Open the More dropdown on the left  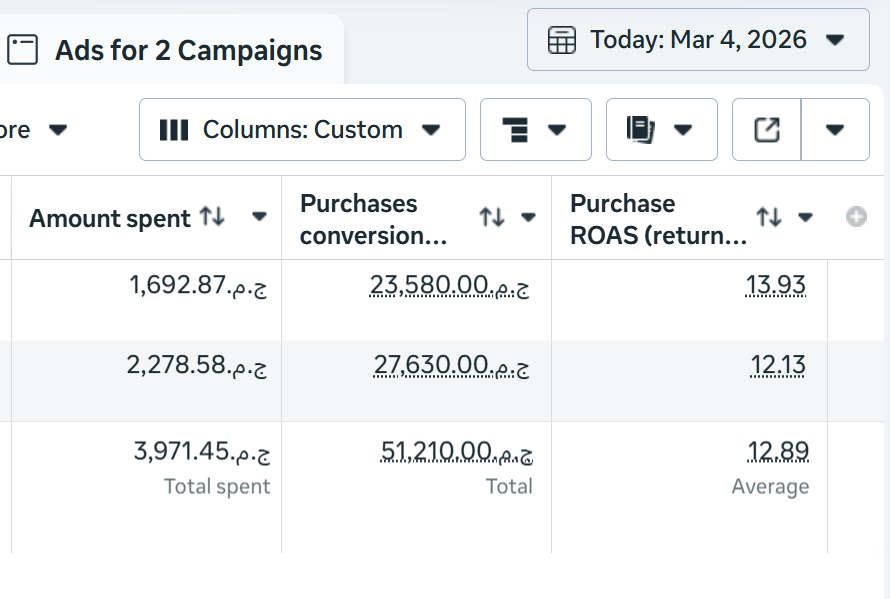34,130
